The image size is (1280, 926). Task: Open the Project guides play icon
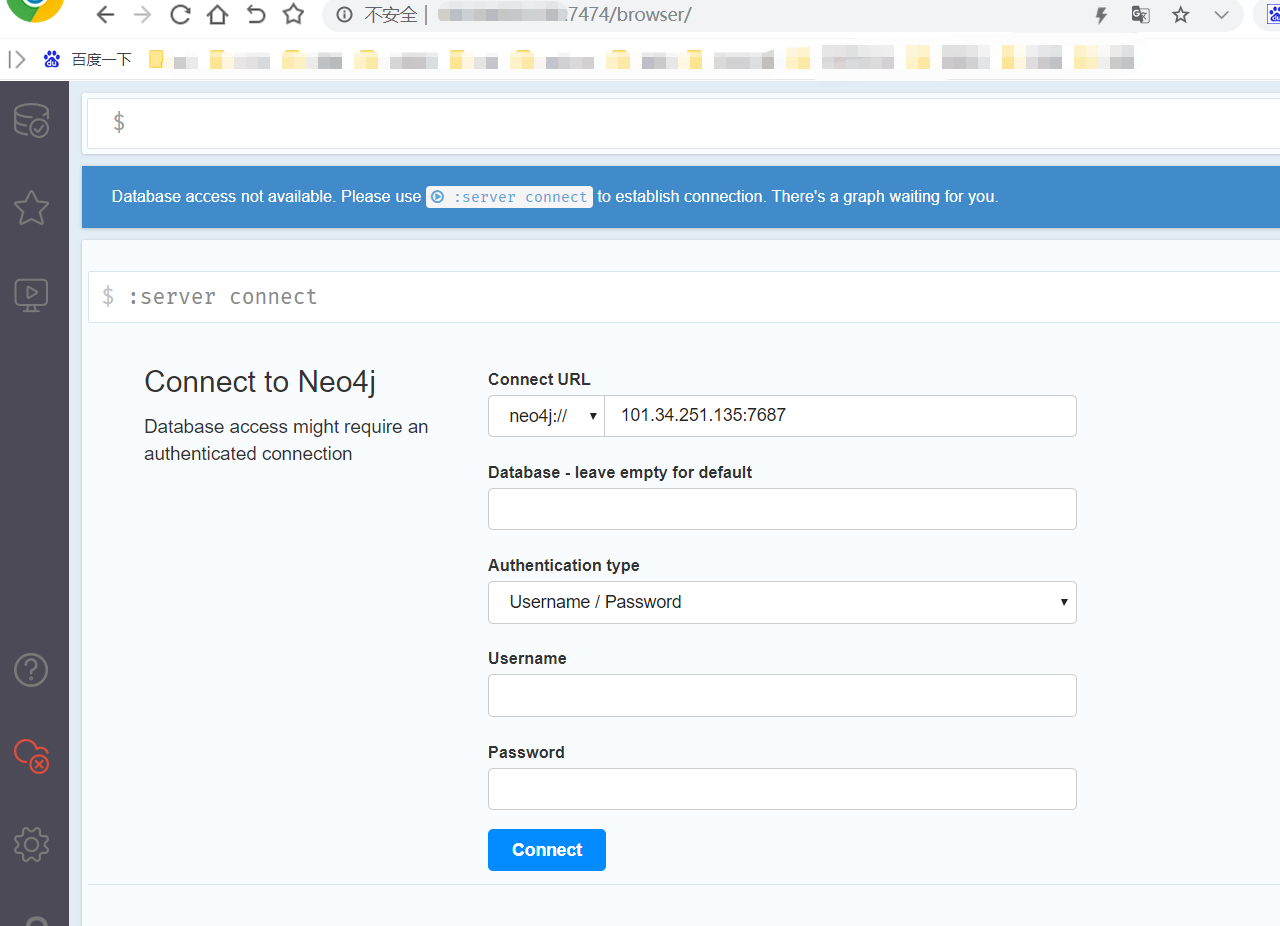32,295
